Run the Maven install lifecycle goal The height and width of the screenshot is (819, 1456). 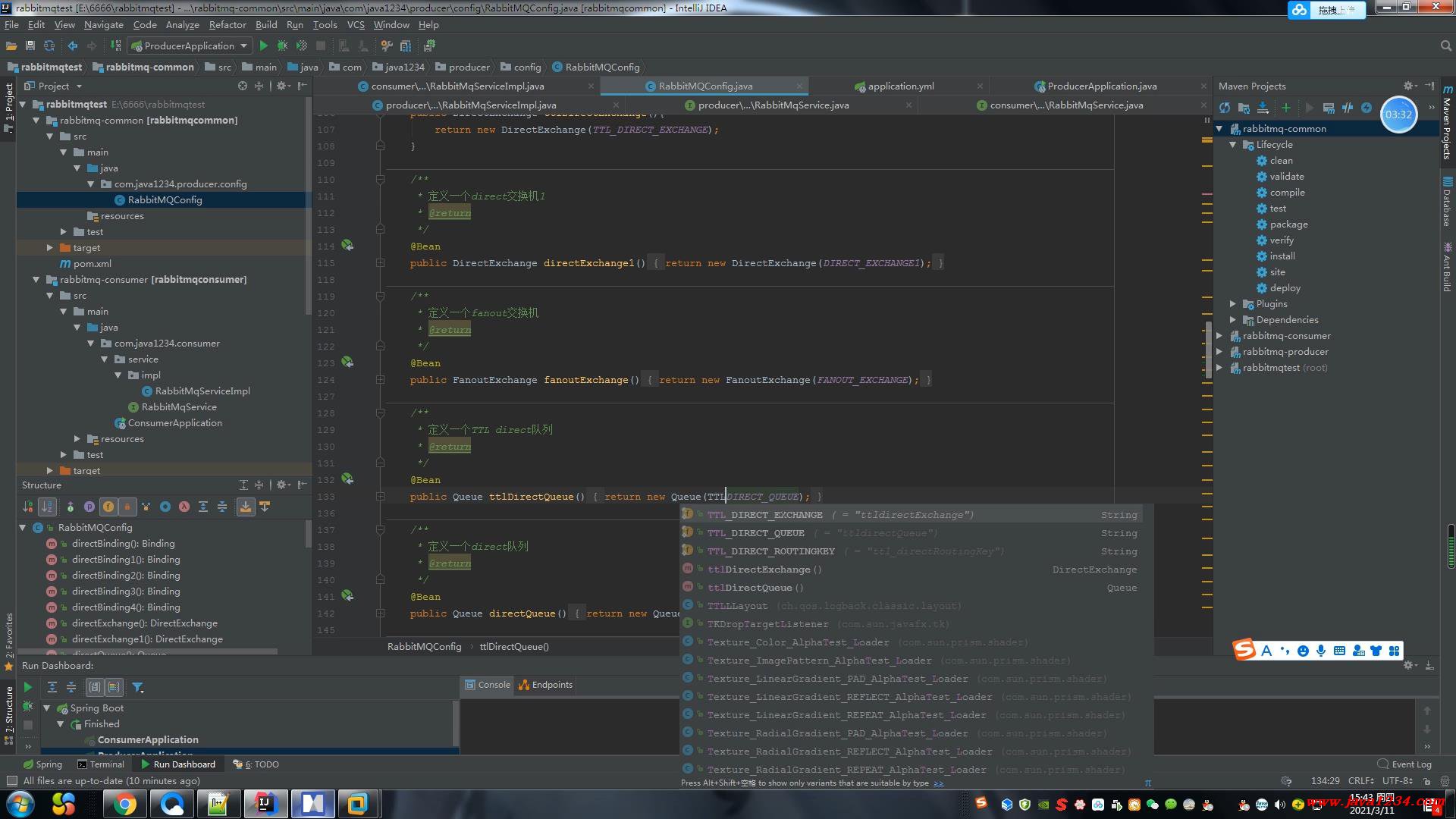click(1282, 256)
